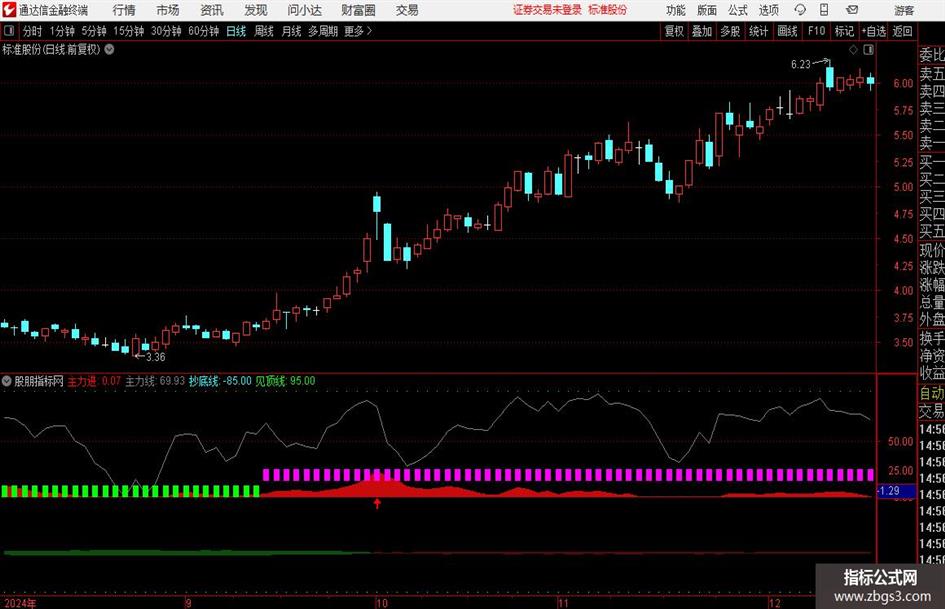
Task: Select the 周线 weekly tab
Action: (x=263, y=31)
